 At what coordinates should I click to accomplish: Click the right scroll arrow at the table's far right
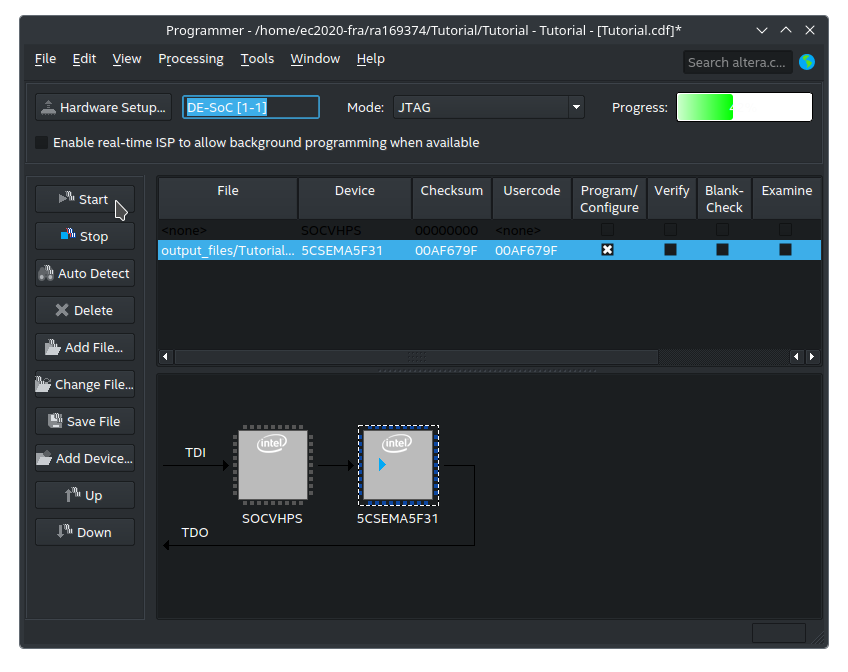(x=812, y=357)
